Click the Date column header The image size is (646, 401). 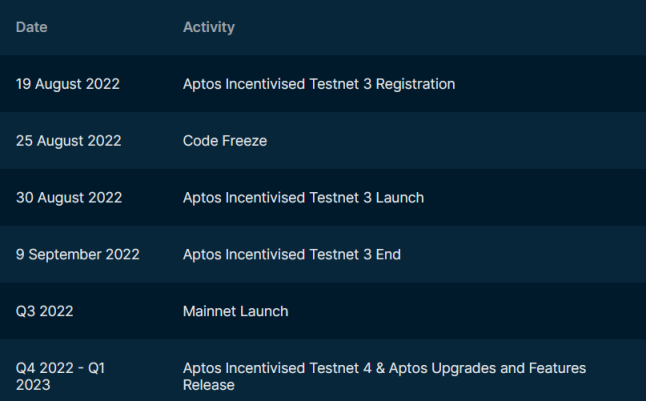pos(31,27)
